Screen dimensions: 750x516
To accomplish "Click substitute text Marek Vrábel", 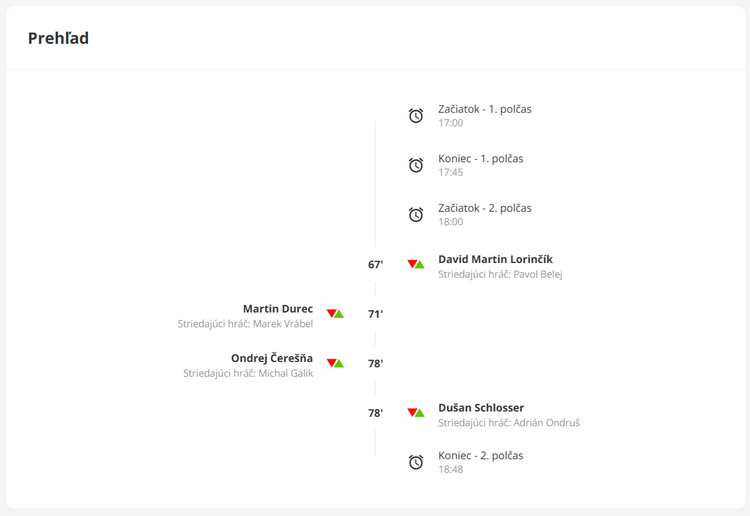I will (283, 324).
